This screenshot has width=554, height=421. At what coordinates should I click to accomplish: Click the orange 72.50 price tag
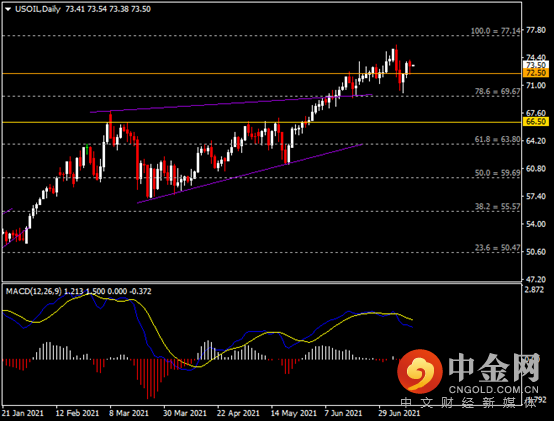[536, 73]
